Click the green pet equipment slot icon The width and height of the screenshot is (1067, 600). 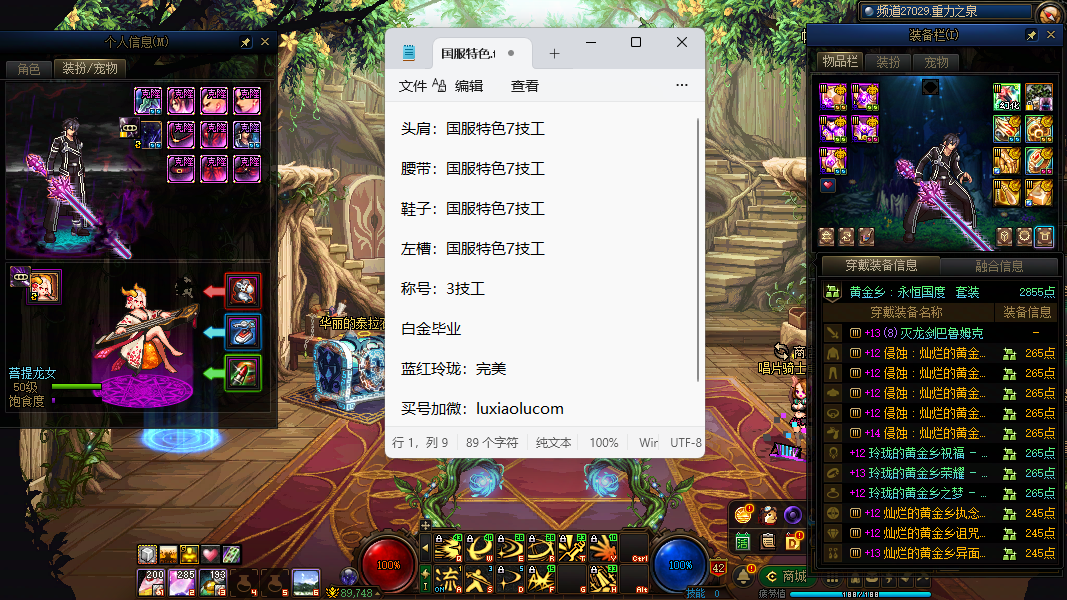pos(243,373)
